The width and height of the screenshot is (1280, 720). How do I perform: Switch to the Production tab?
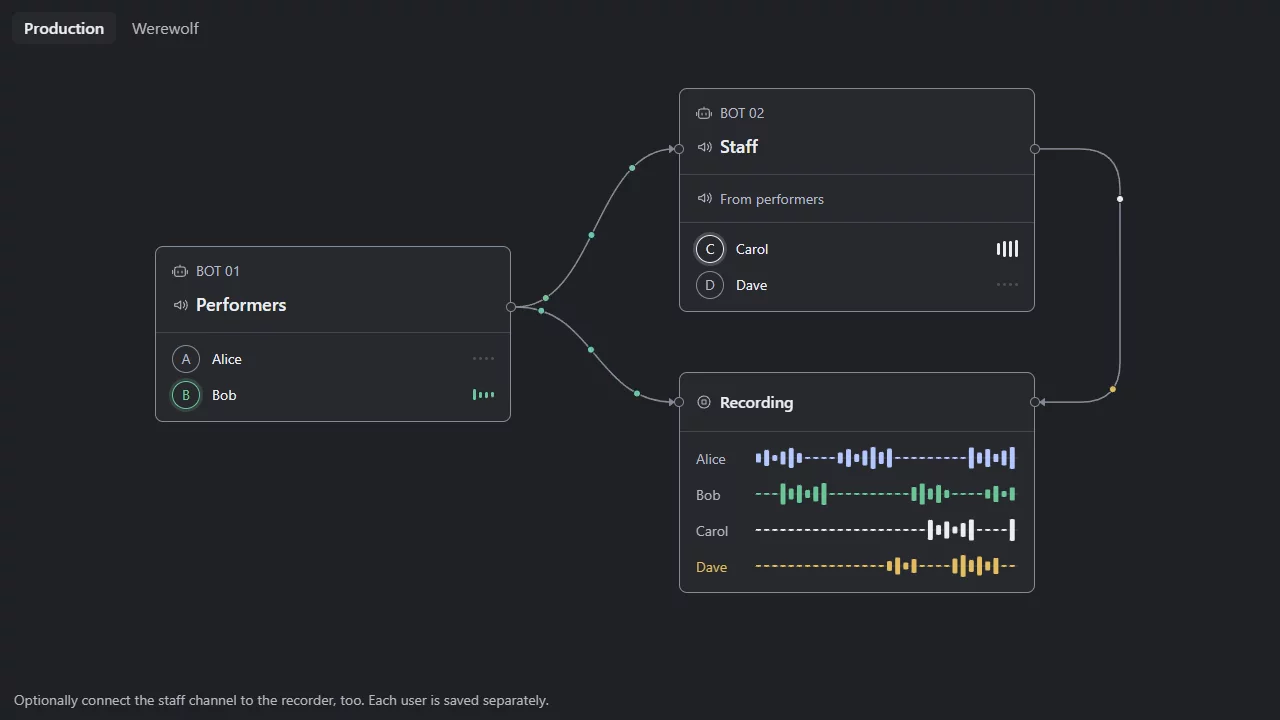pos(64,28)
